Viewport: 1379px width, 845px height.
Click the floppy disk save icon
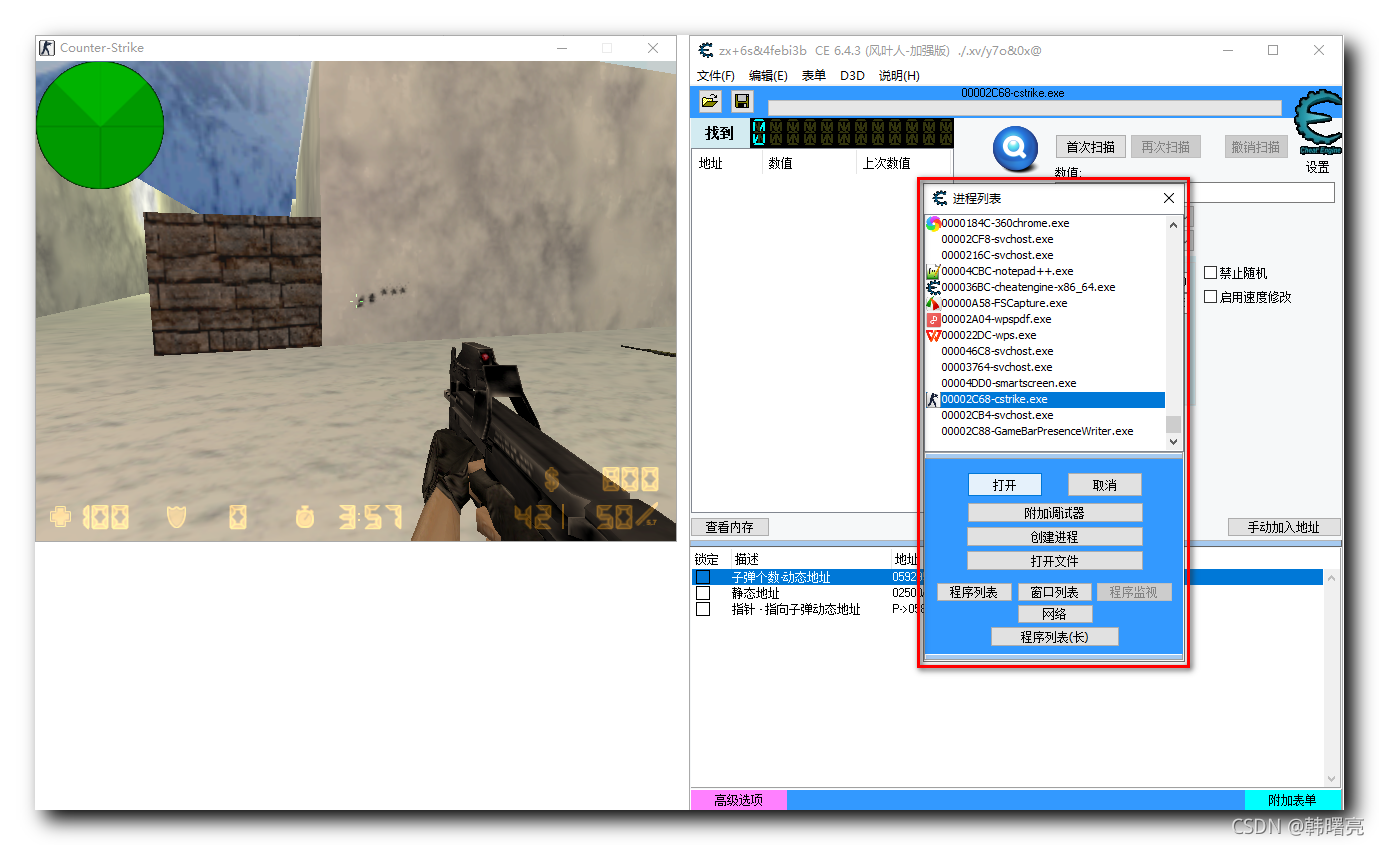click(x=741, y=101)
